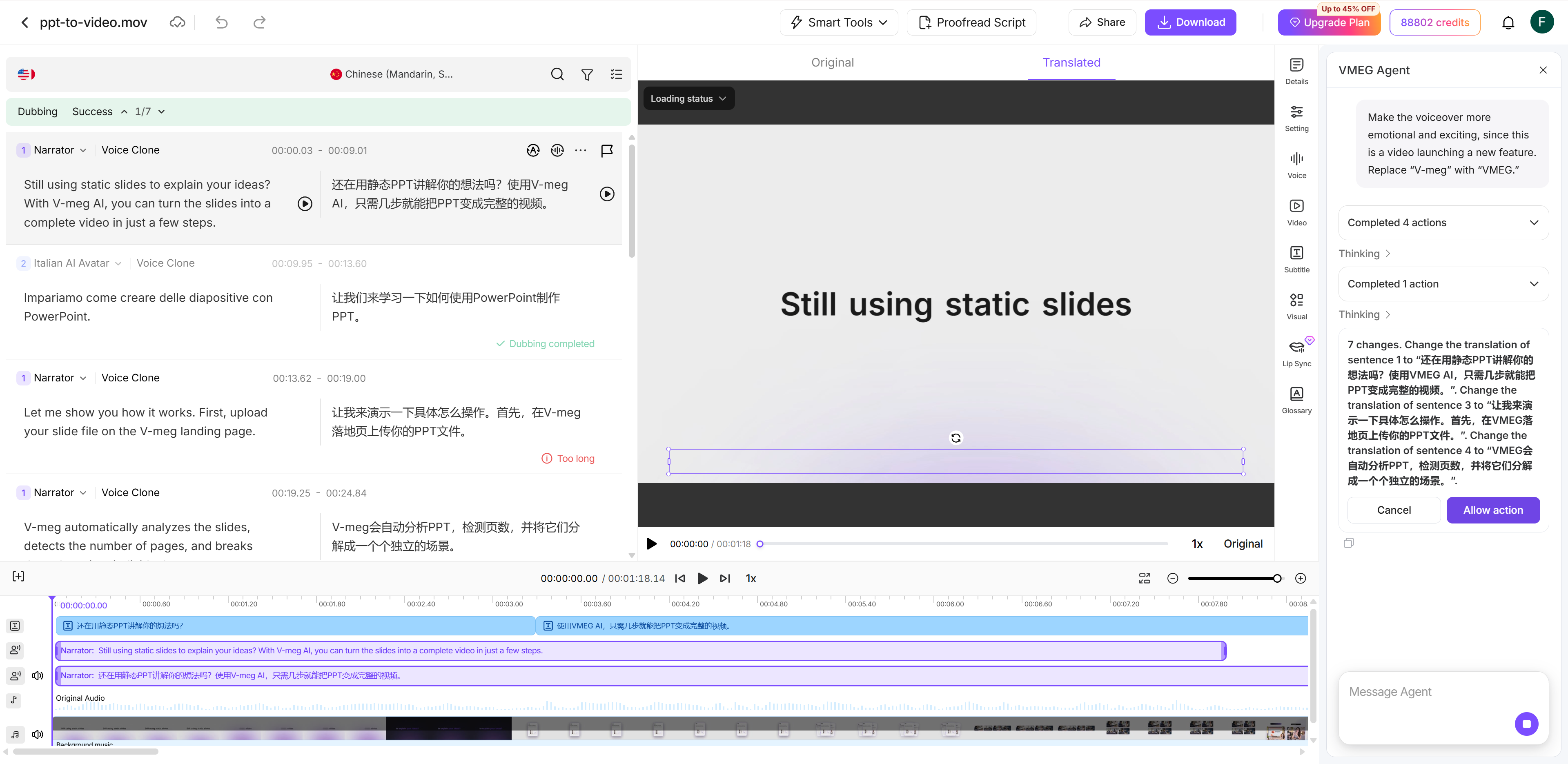Cancel the agent's proposed action
This screenshot has width=1568, height=764.
click(1393, 510)
